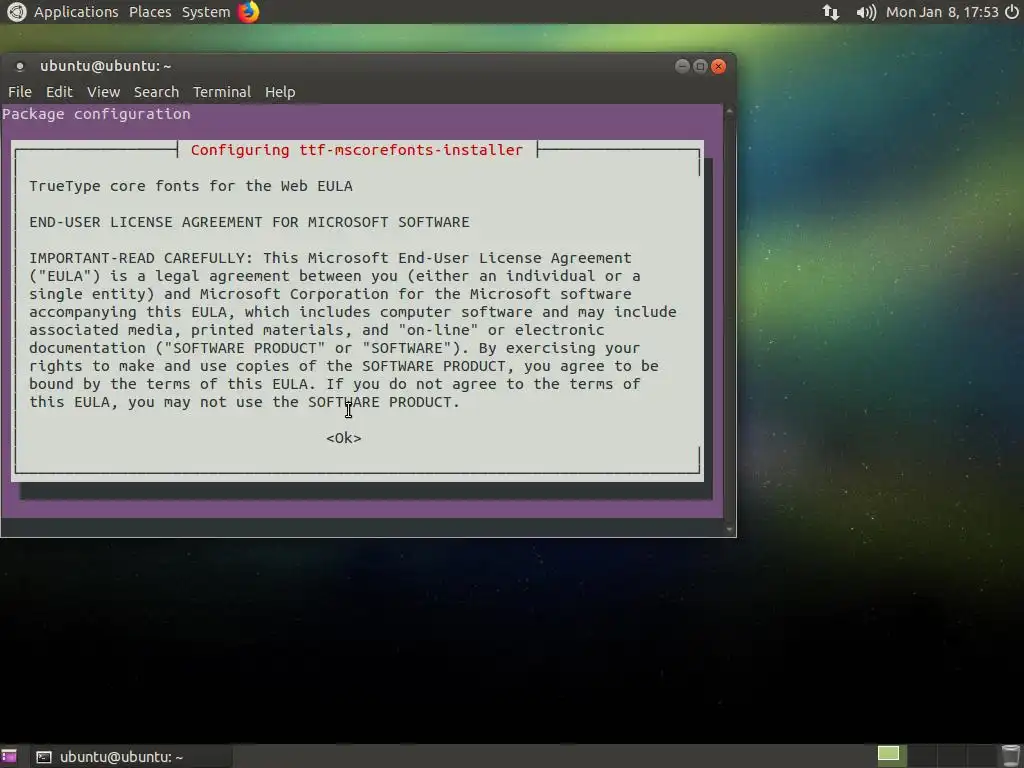Click the terminal window menu dot icon

[20, 66]
